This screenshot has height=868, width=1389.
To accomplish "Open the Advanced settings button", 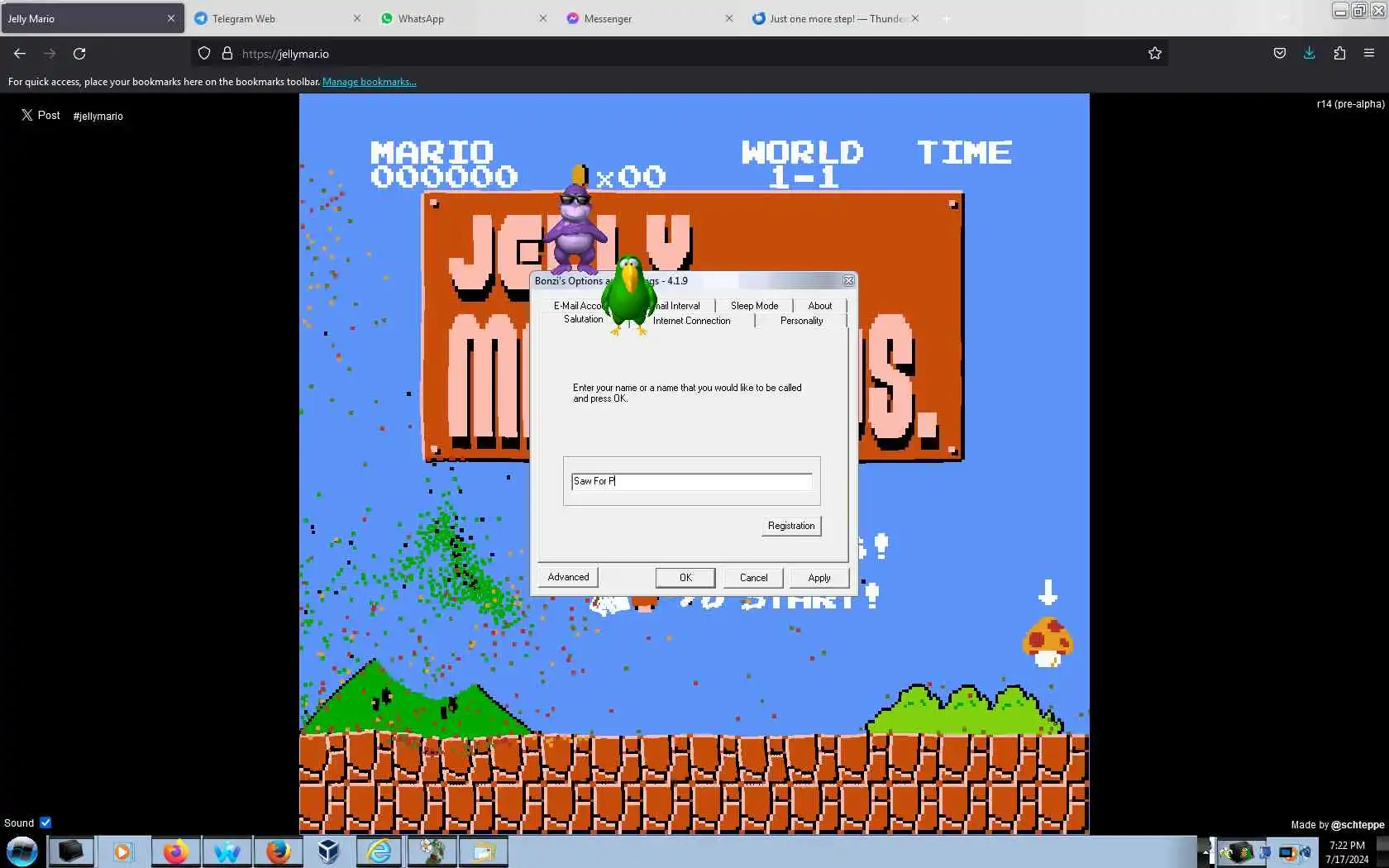I will (x=568, y=577).
